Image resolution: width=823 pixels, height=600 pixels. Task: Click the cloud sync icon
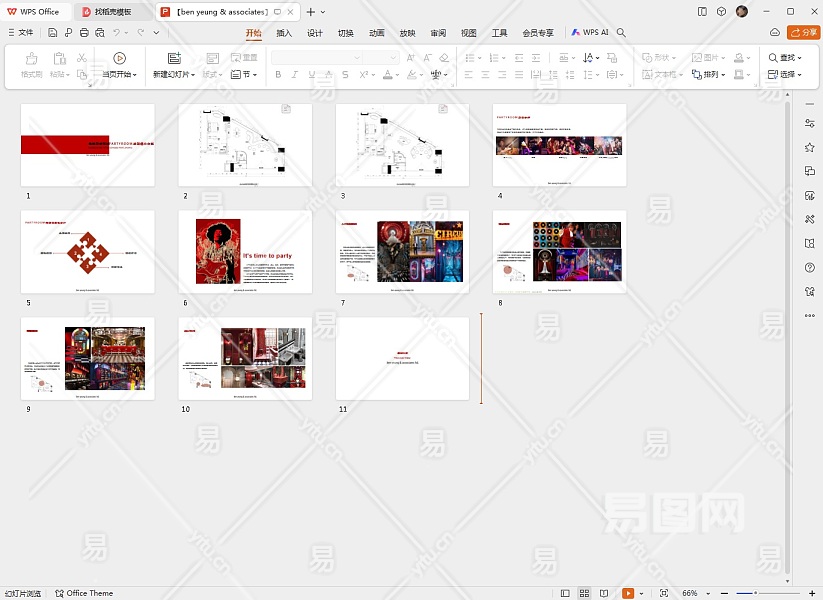775,33
